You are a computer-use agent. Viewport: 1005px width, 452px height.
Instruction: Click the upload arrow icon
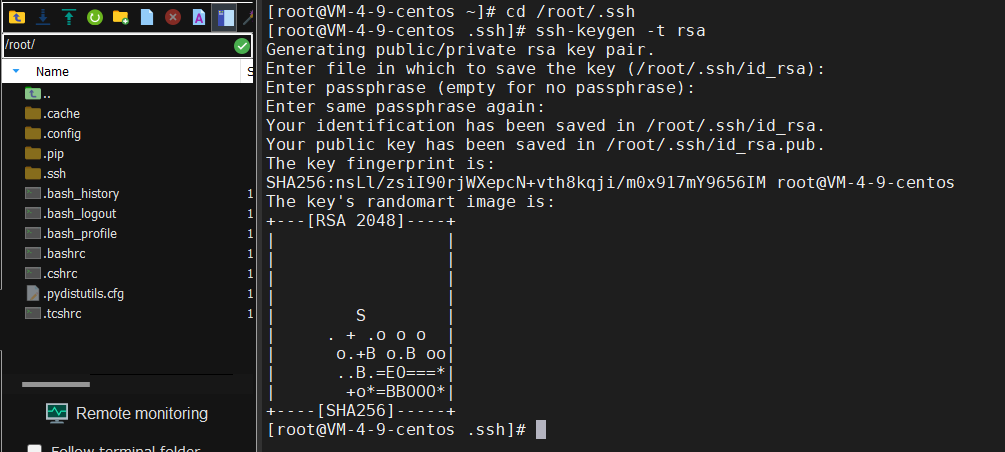click(69, 17)
